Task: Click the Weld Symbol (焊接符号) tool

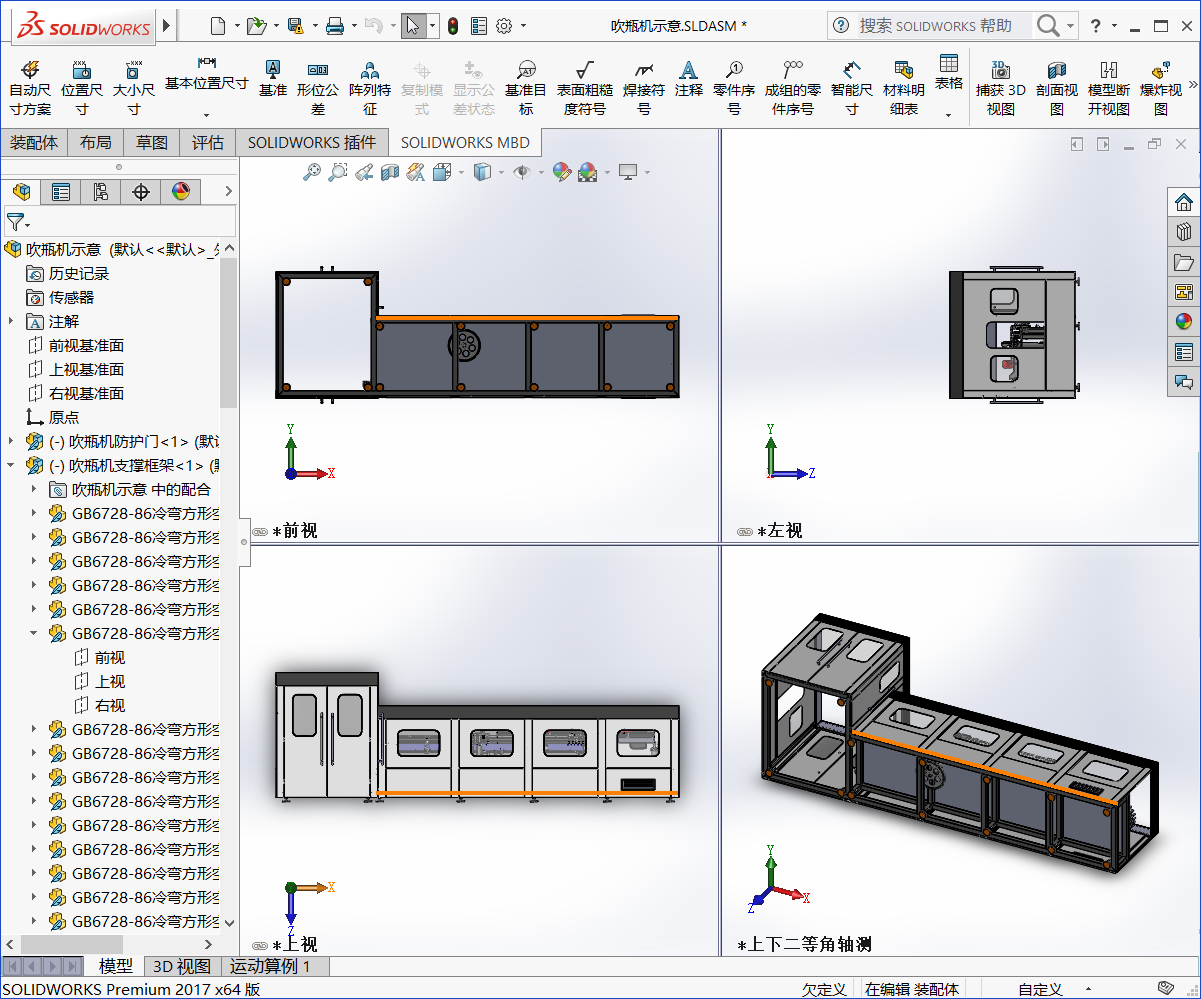Action: pos(644,87)
